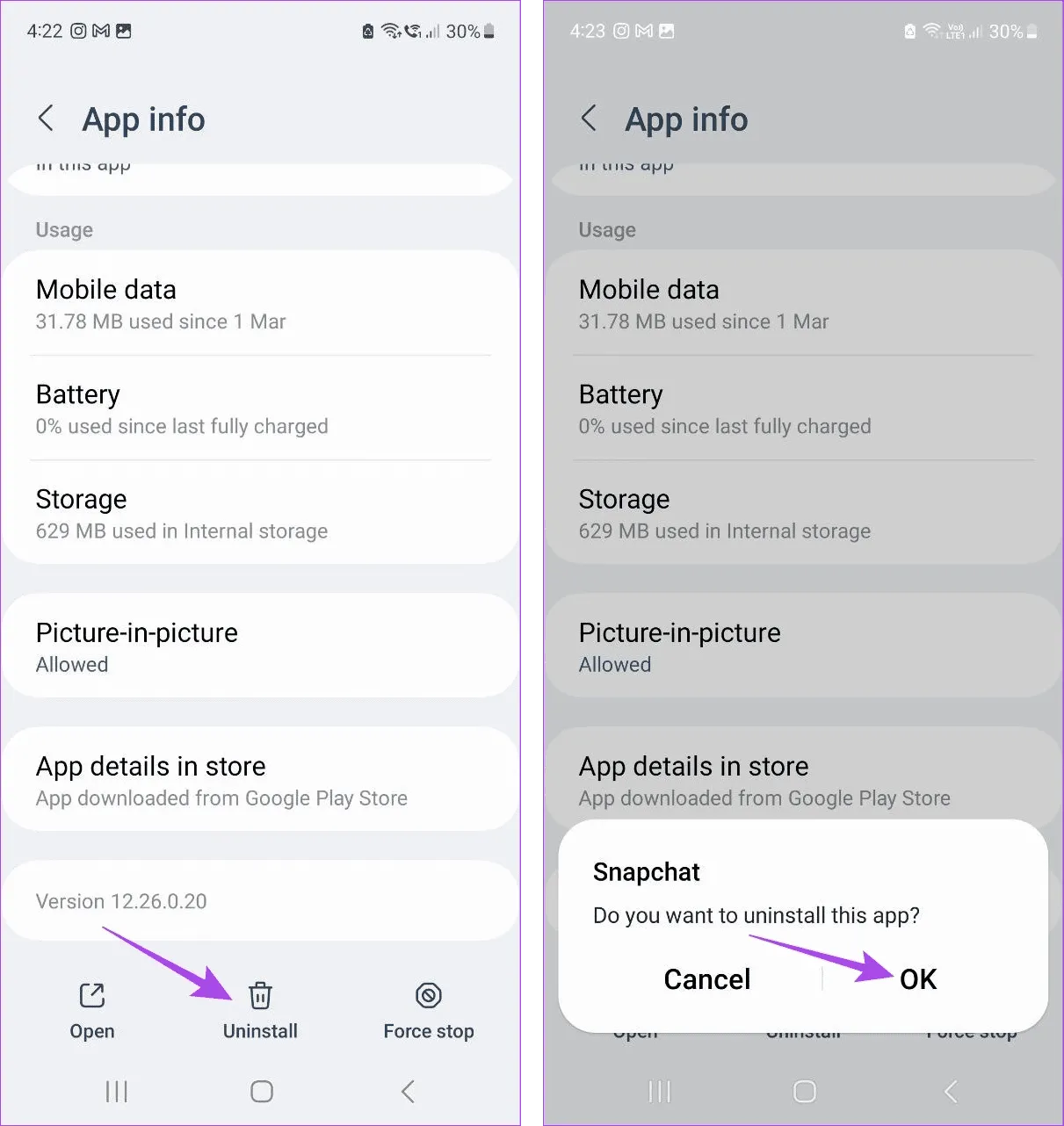The width and height of the screenshot is (1064, 1126).
Task: Tap Instagram notification icon in left status bar
Action: click(78, 31)
